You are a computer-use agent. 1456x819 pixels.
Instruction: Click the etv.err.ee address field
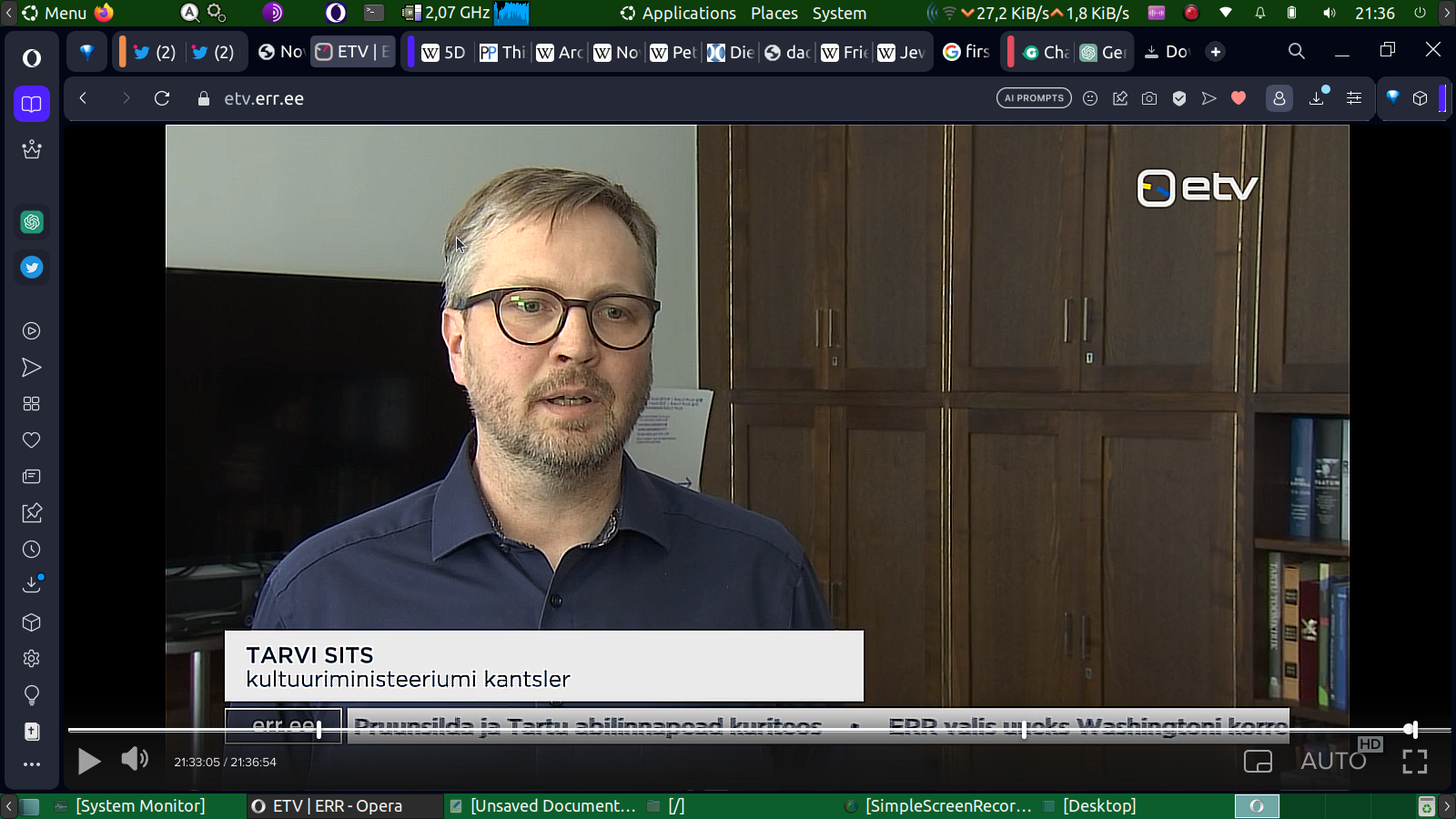click(264, 98)
